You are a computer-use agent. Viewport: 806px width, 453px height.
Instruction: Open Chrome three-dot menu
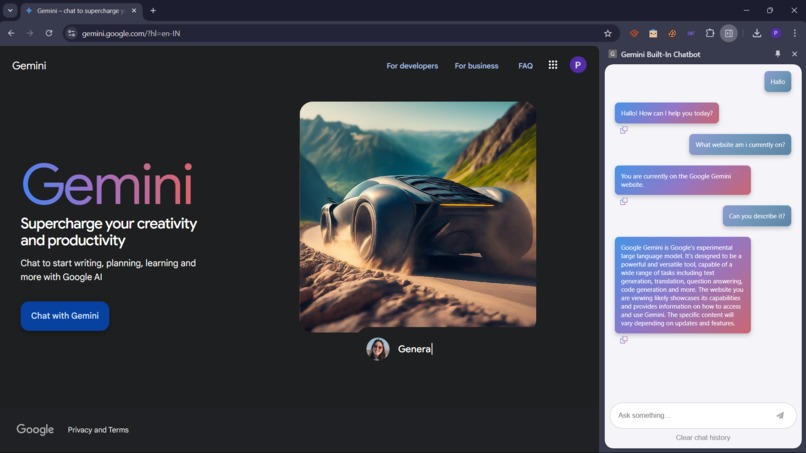click(795, 33)
